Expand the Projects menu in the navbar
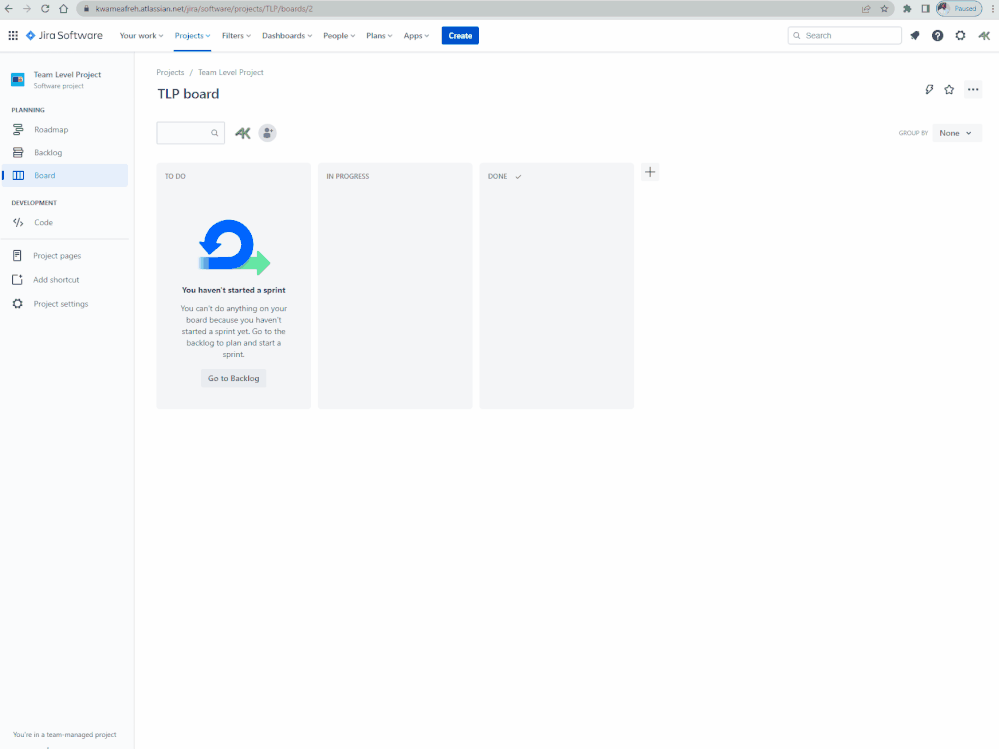999x749 pixels. tap(192, 35)
